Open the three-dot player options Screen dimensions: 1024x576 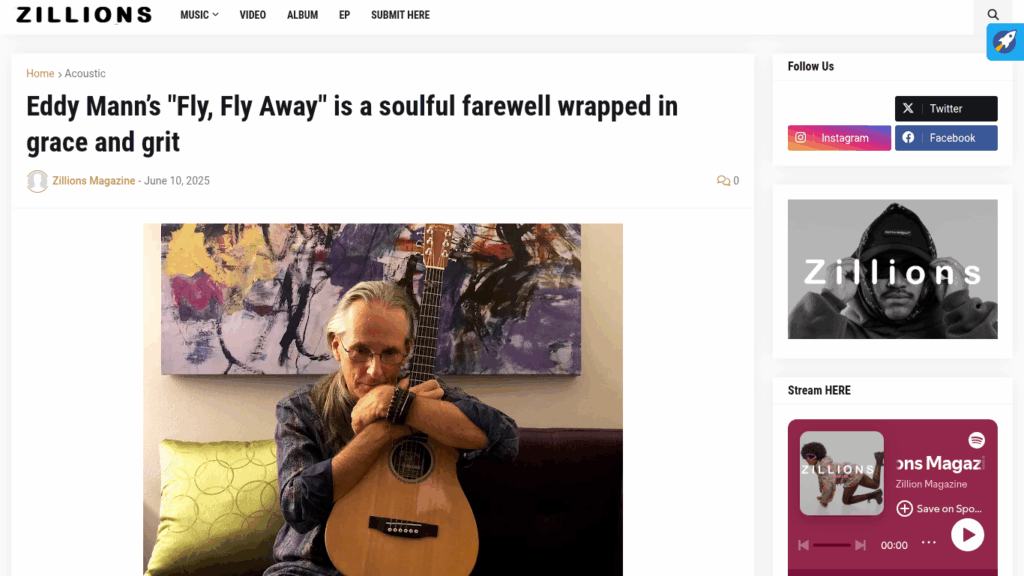point(929,542)
